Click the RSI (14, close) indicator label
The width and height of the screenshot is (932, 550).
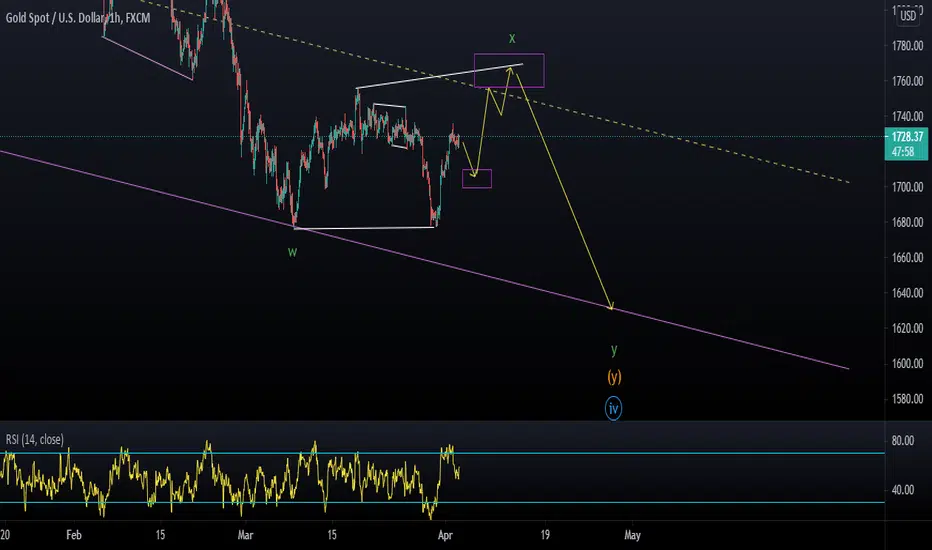34,439
